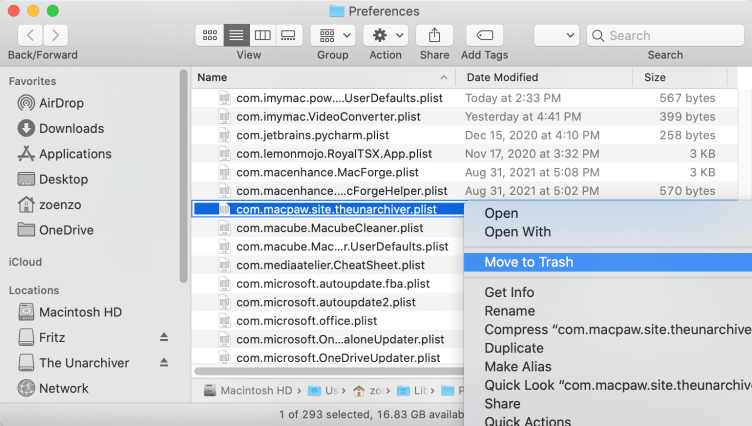Viewport: 752px width, 426px height.
Task: Open zoenzo home folder in sidebar
Action: pyautogui.click(x=49, y=204)
